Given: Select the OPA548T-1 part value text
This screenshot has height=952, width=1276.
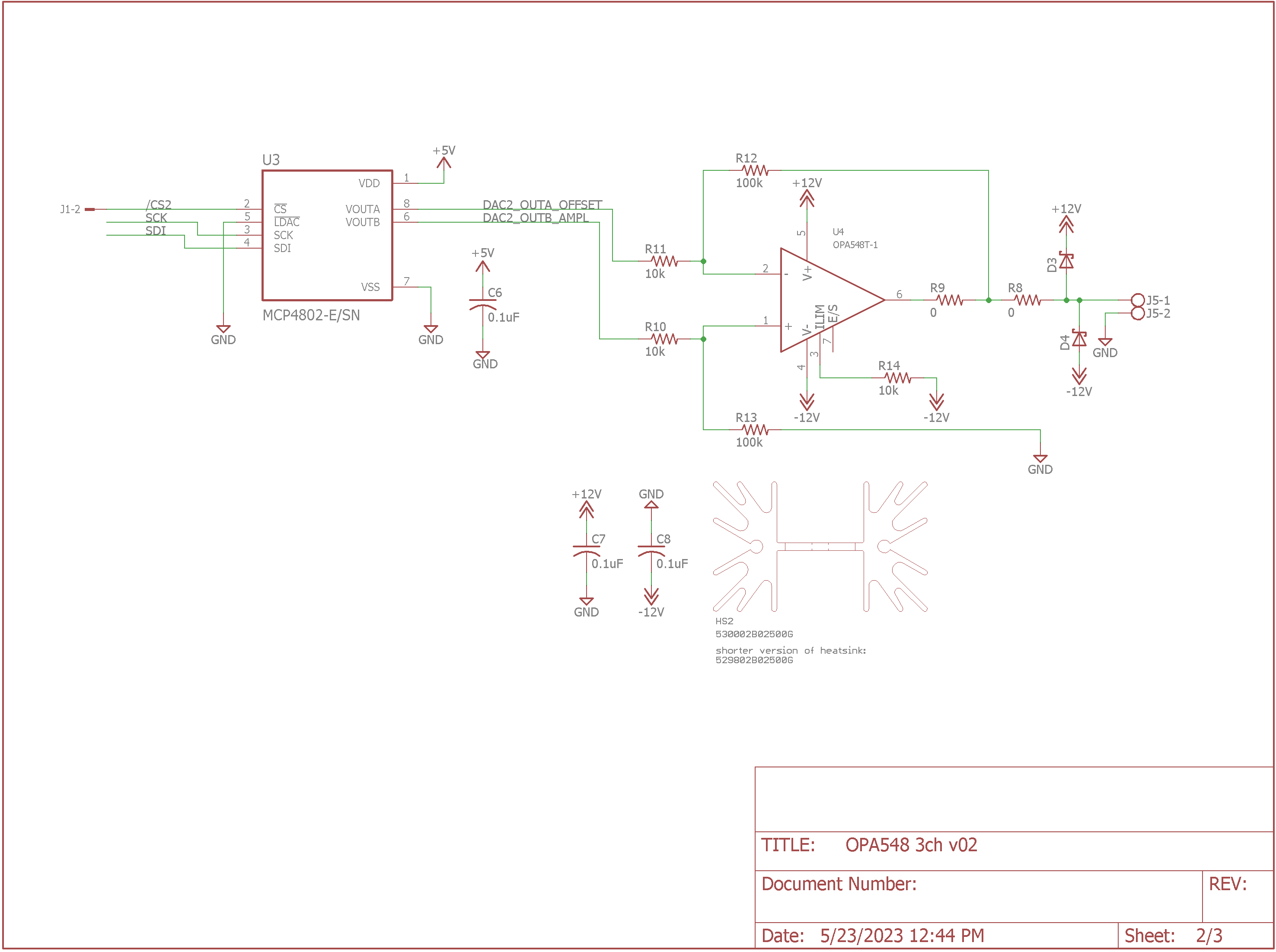Looking at the screenshot, I should coord(855,245).
